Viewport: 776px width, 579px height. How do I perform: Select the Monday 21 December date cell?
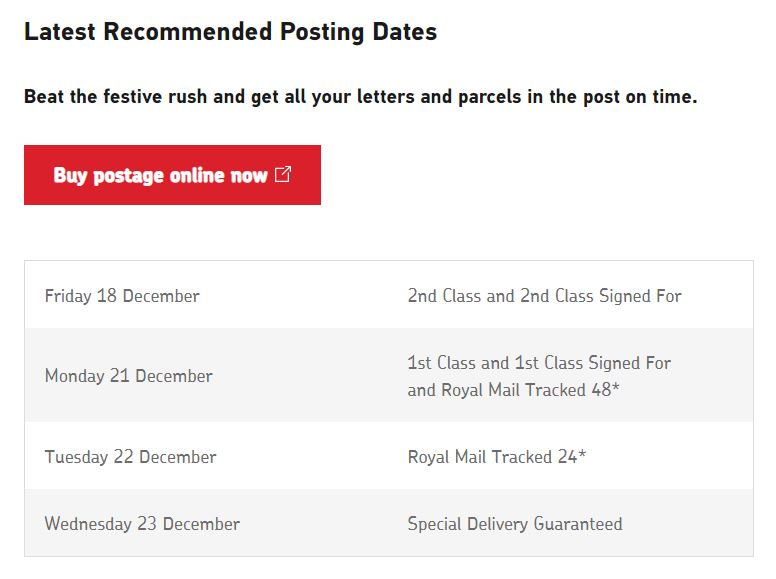[x=128, y=376]
